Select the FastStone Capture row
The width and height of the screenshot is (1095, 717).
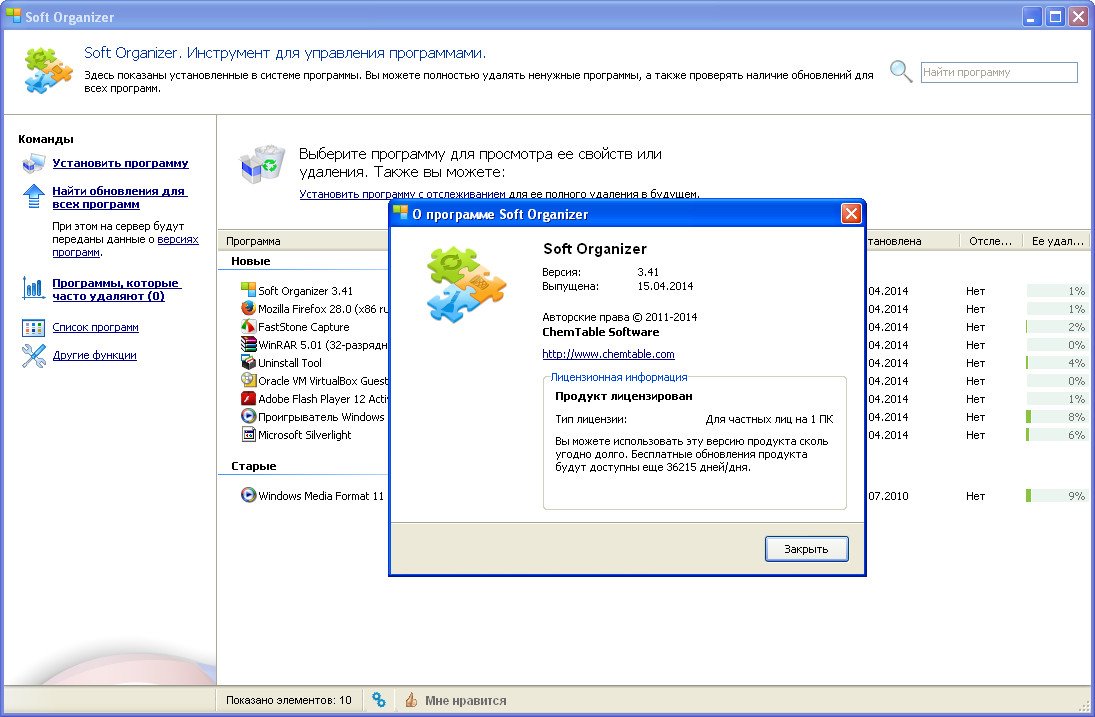click(304, 327)
